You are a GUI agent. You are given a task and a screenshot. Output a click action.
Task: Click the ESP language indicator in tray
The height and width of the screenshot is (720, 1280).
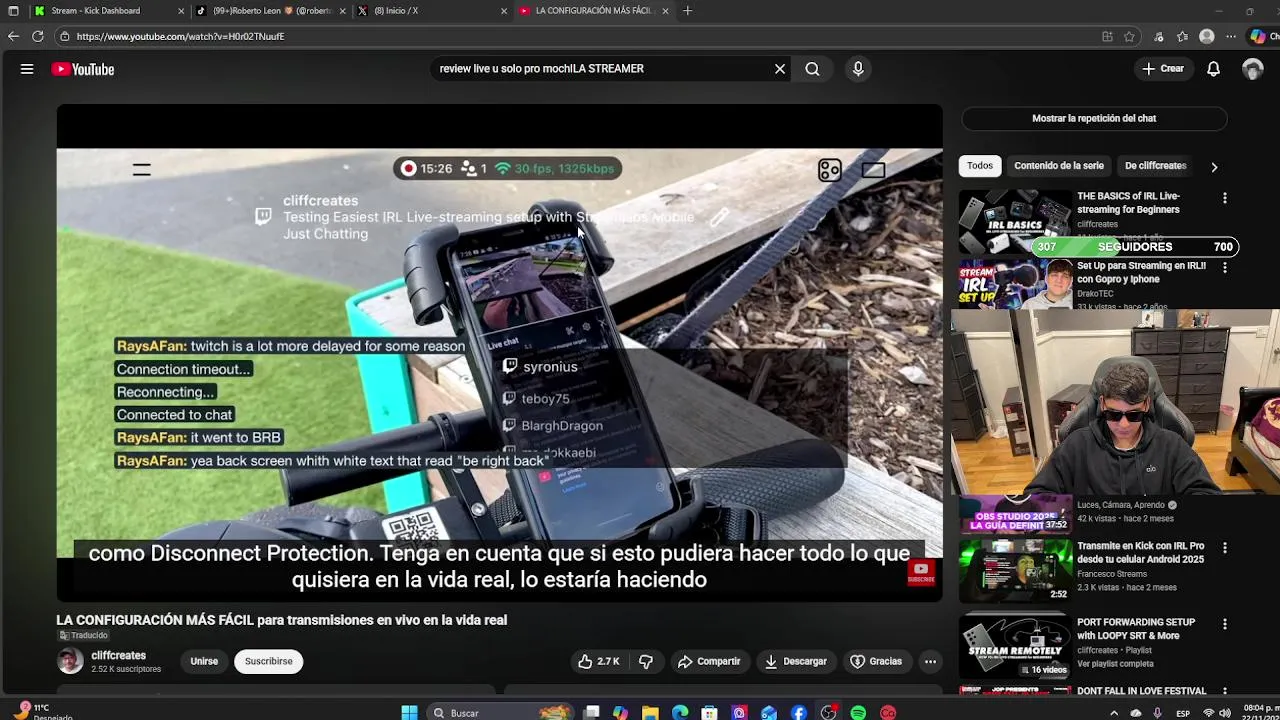click(x=1183, y=714)
